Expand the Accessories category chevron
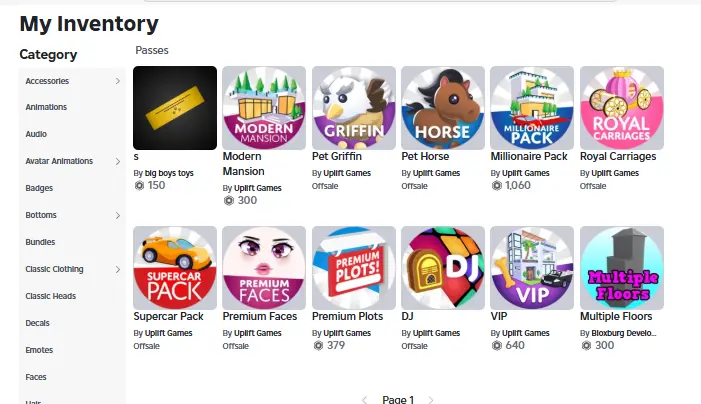Screen dimensions: 701x404 click(118, 81)
